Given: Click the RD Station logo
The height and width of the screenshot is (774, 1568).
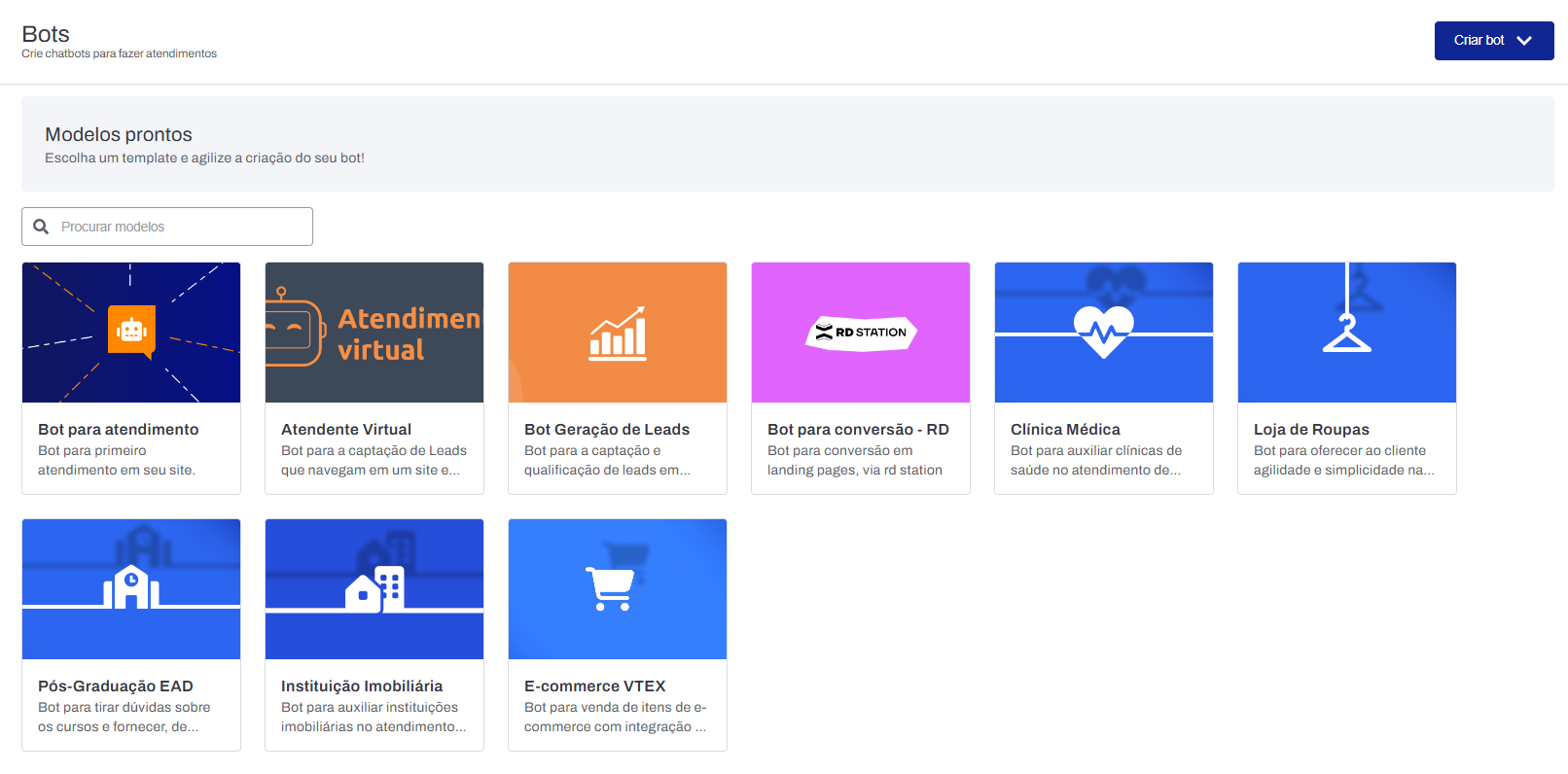Looking at the screenshot, I should (861, 333).
